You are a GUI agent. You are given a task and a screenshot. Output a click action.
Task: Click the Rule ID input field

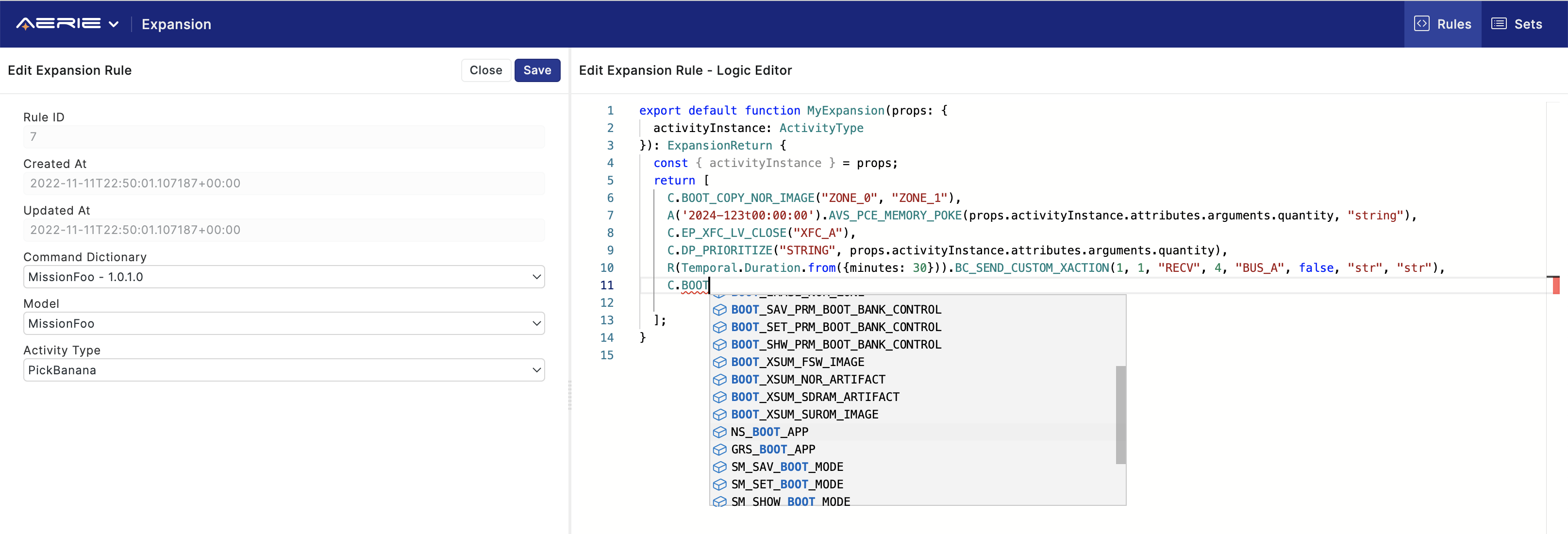coord(284,136)
